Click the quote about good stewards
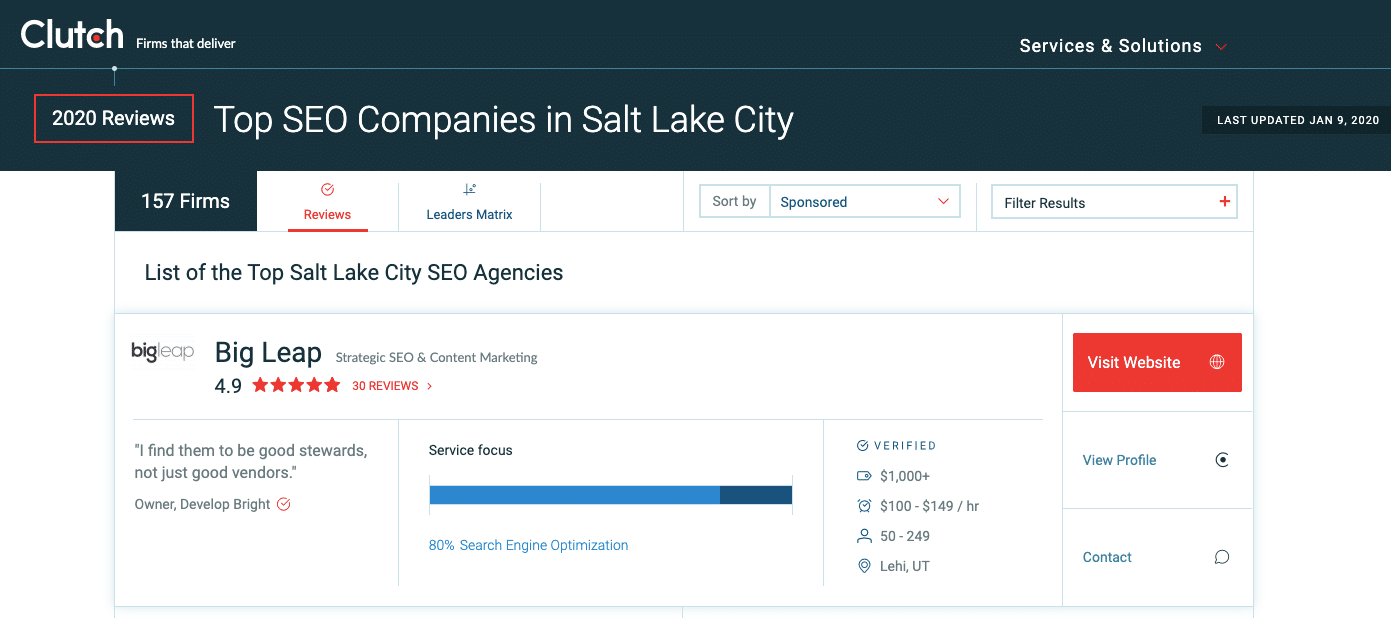The image size is (1391, 618). [x=251, y=461]
